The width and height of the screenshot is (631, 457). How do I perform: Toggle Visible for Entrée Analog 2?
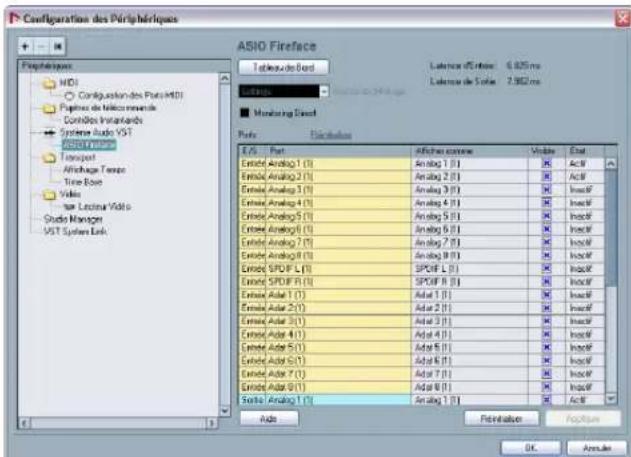click(x=546, y=177)
